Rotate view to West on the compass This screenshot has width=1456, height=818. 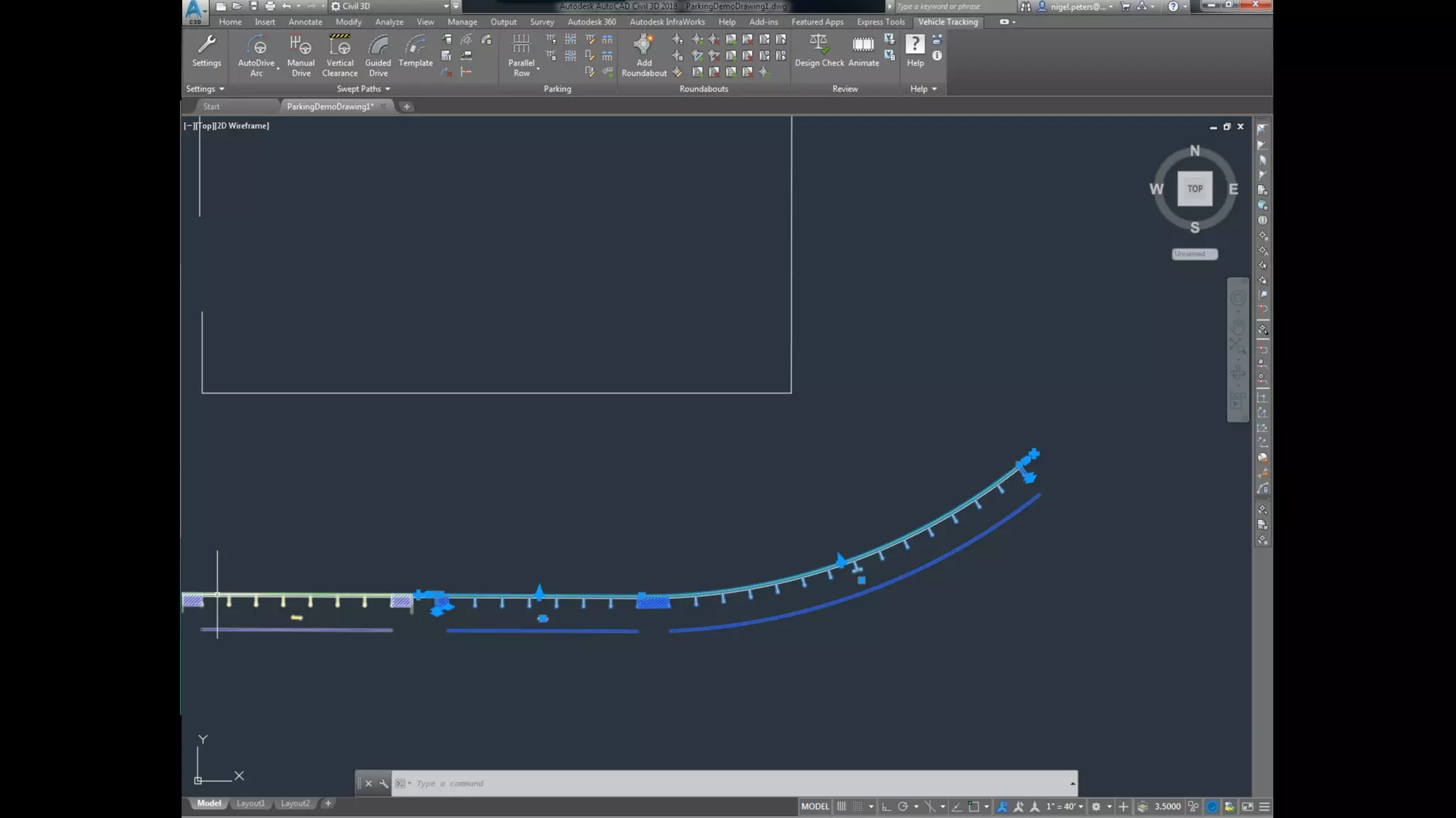click(1156, 189)
